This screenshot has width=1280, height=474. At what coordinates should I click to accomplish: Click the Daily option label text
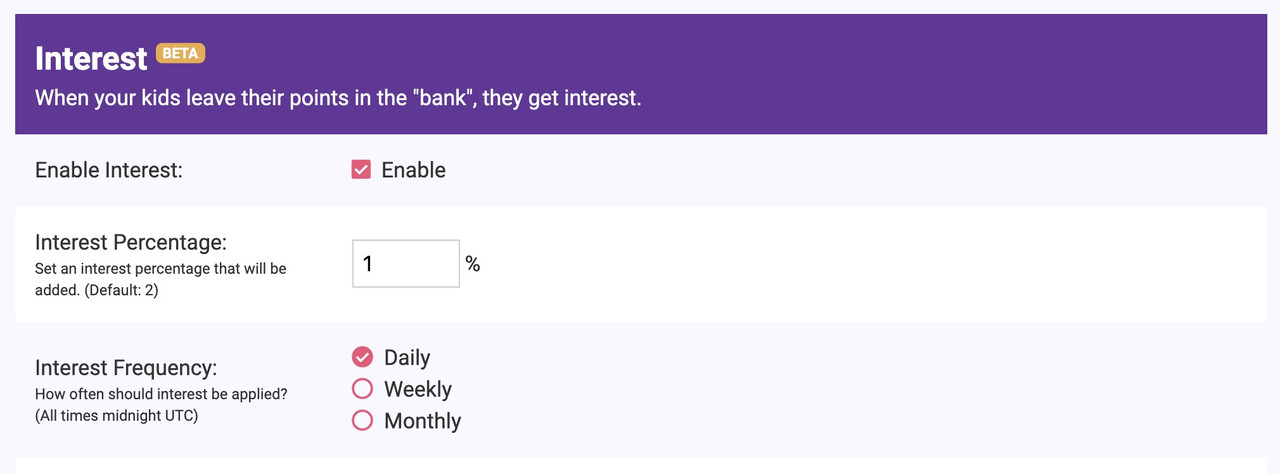point(407,358)
